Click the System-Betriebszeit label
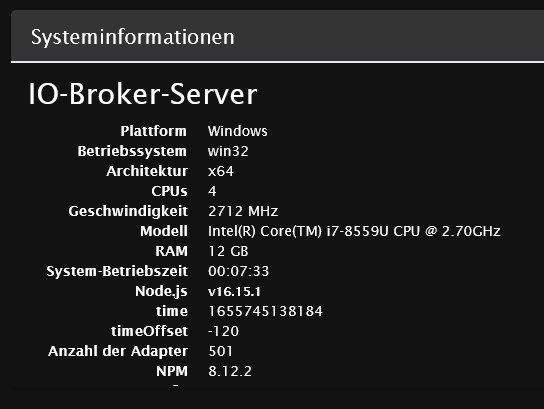This screenshot has height=409, width=544. (117, 271)
